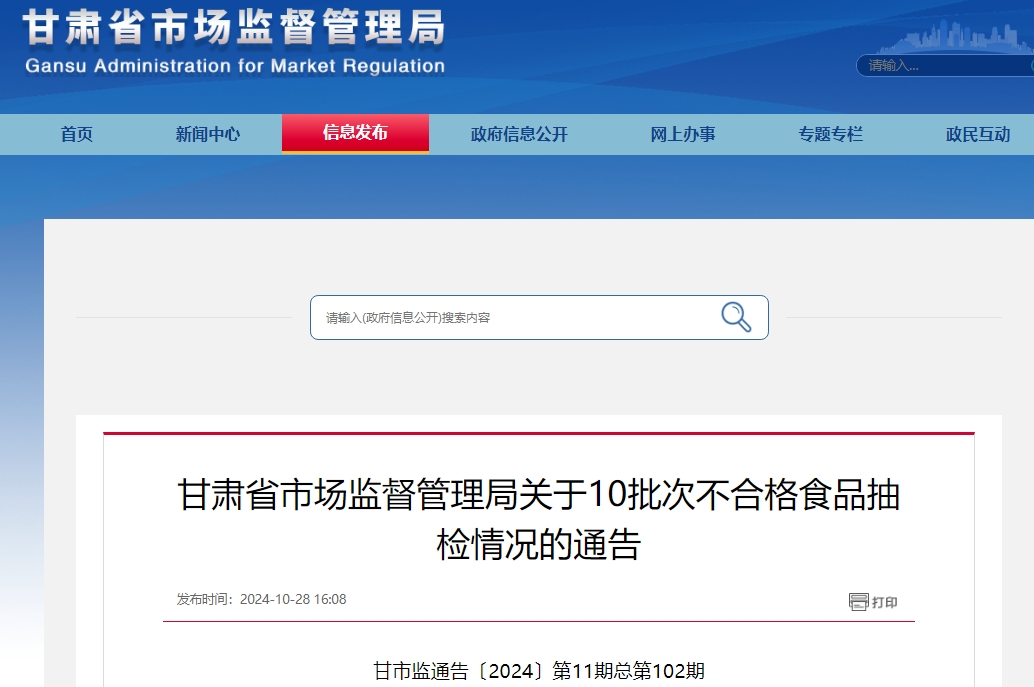
Task: Open the 首页 home navigation item
Action: point(77,134)
